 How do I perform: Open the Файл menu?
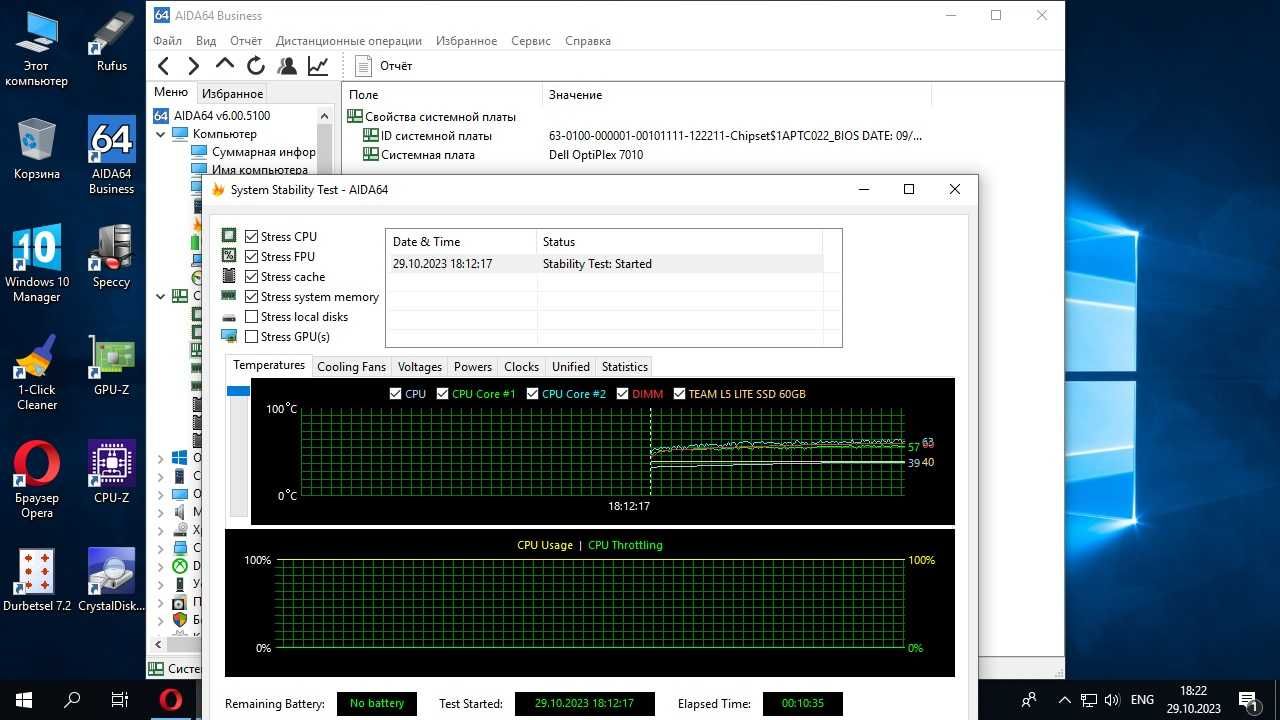[x=167, y=41]
